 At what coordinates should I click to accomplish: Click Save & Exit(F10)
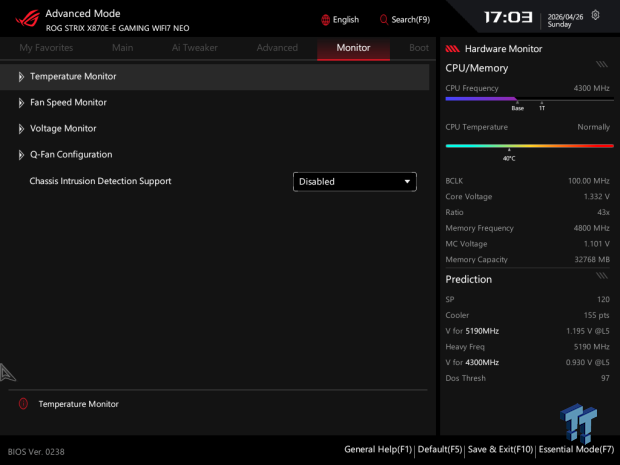[501, 450]
